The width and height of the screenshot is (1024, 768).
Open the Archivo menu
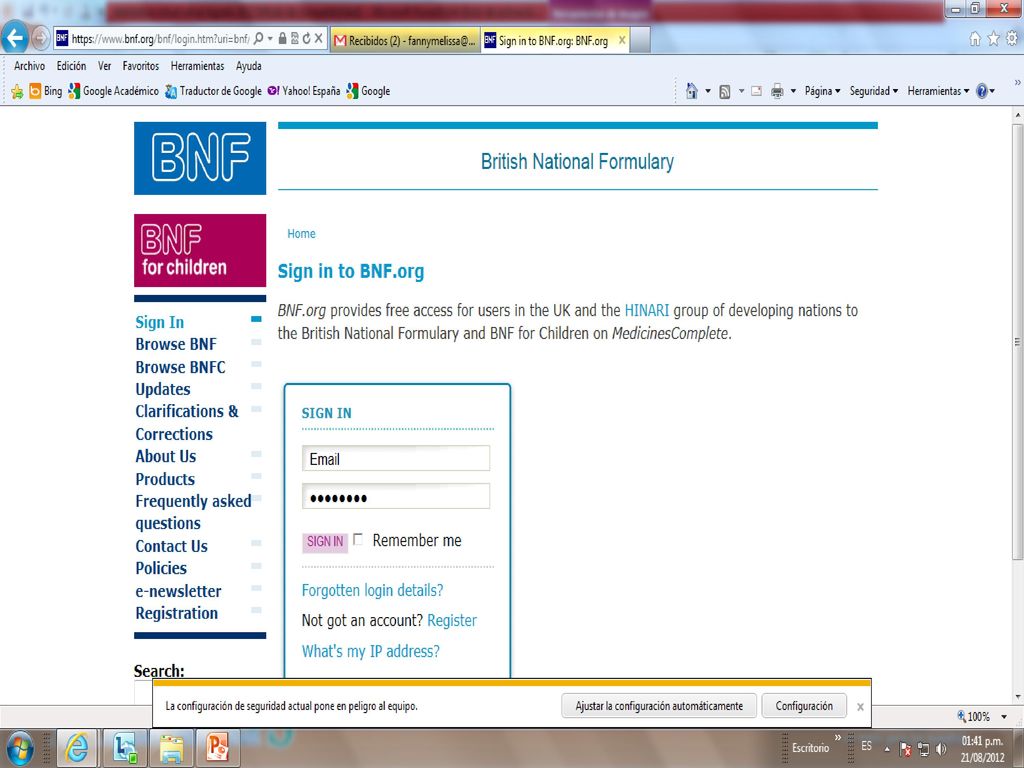29,66
